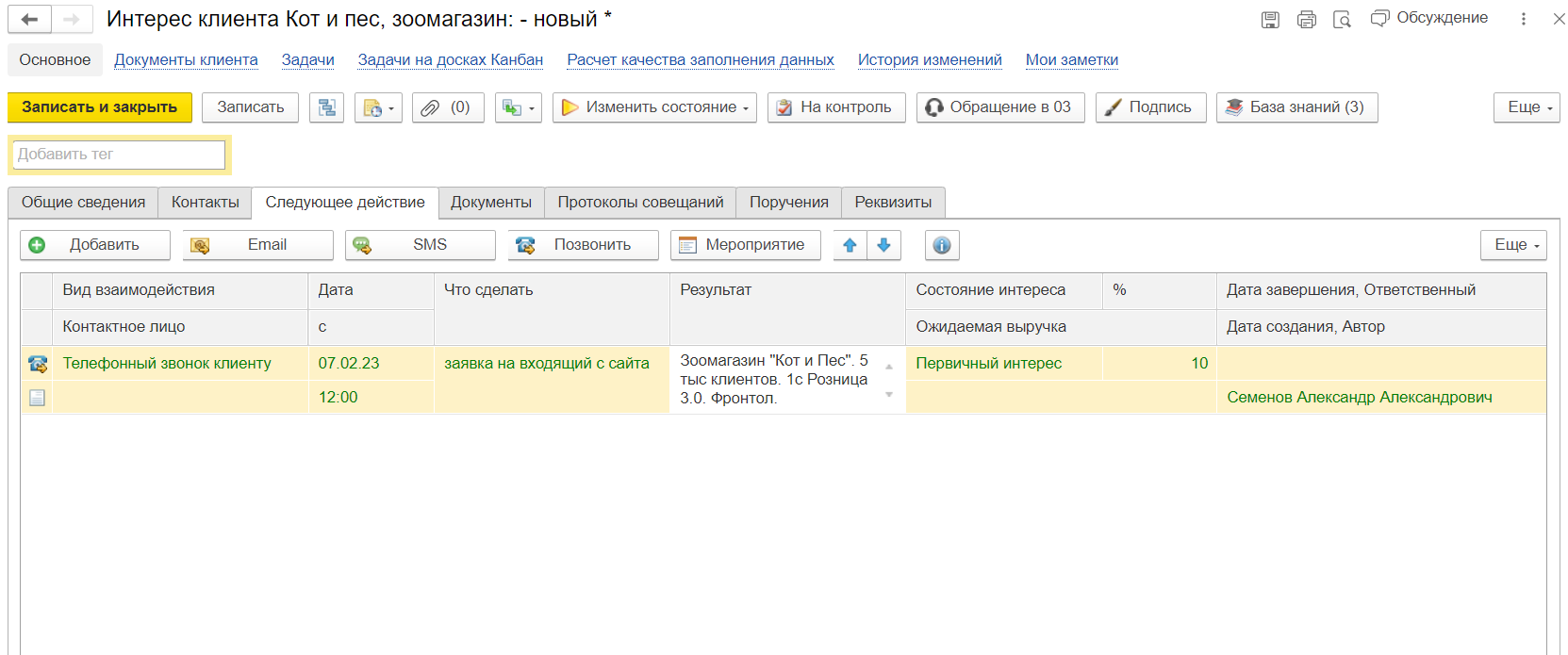This screenshot has height=655, width=1568.
Task: Move row down with blue down arrow
Action: pos(883,245)
